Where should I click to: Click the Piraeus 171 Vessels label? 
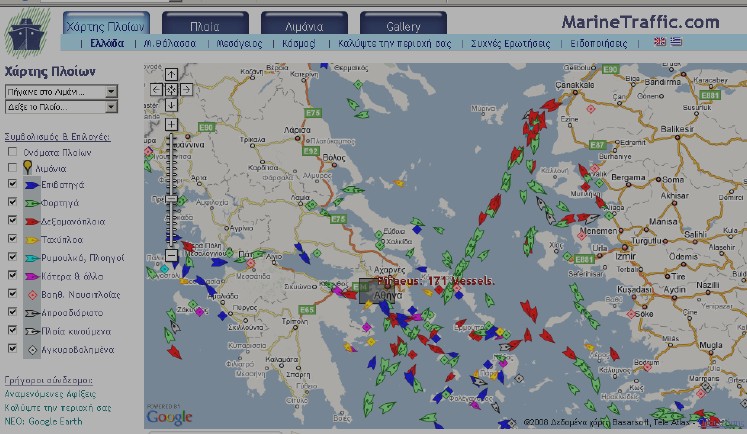click(x=435, y=281)
